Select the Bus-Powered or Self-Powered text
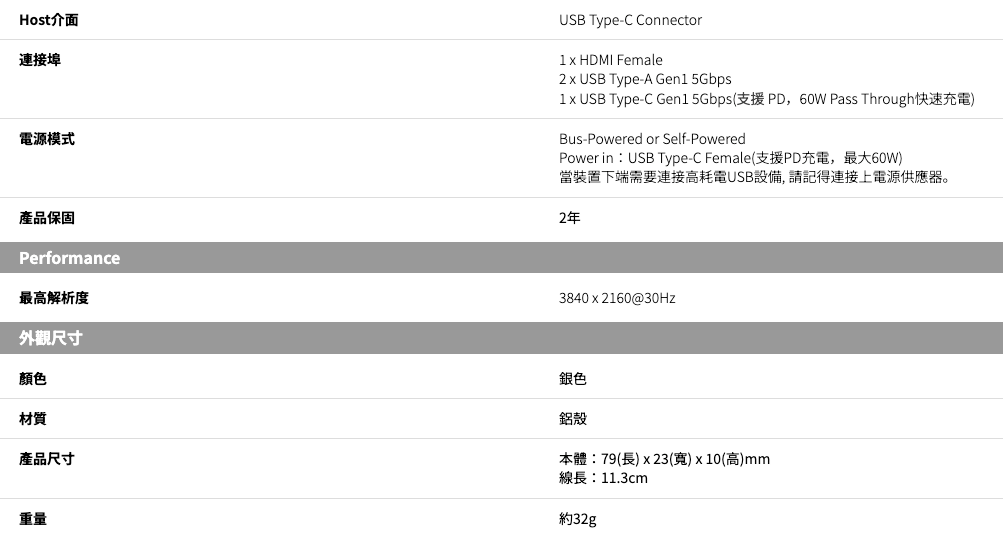The height and width of the screenshot is (537, 1003). (652, 139)
